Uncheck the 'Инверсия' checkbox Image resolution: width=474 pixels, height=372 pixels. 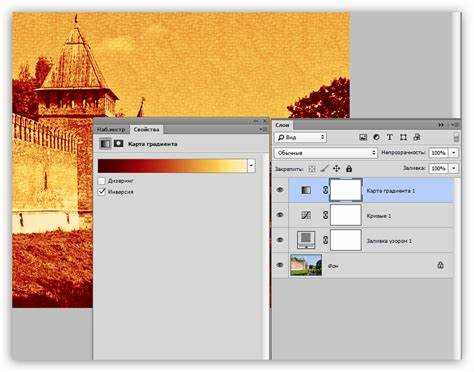102,192
